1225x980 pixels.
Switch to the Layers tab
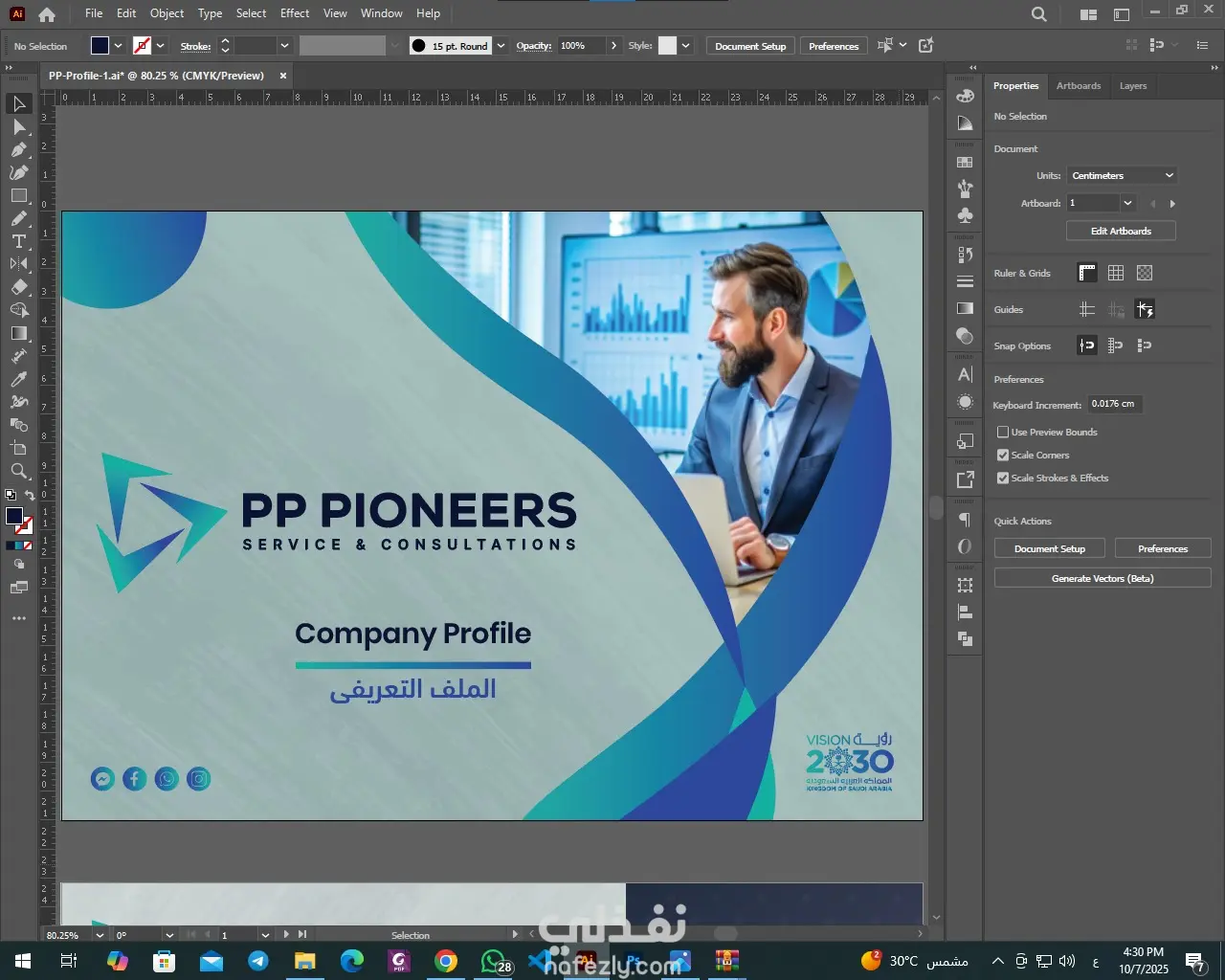tap(1133, 86)
